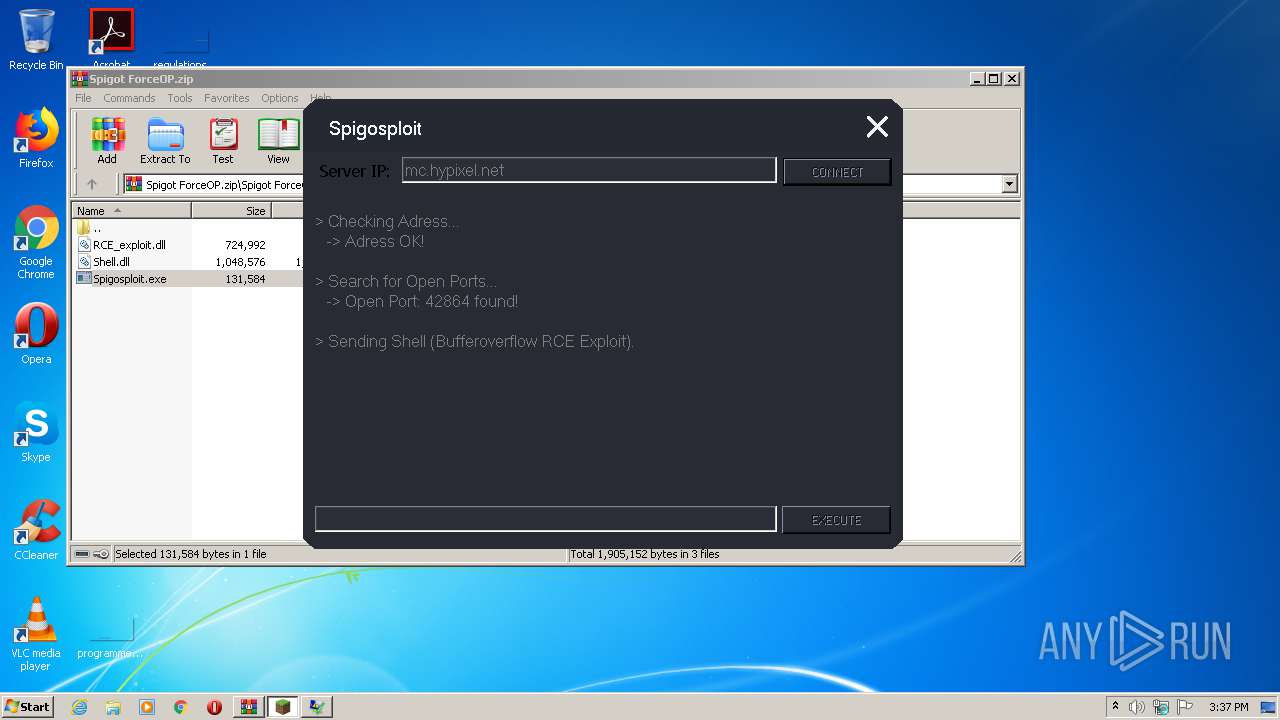Open Recycle Bin on the desktop
Screen dimensions: 1280x720
pos(36,40)
